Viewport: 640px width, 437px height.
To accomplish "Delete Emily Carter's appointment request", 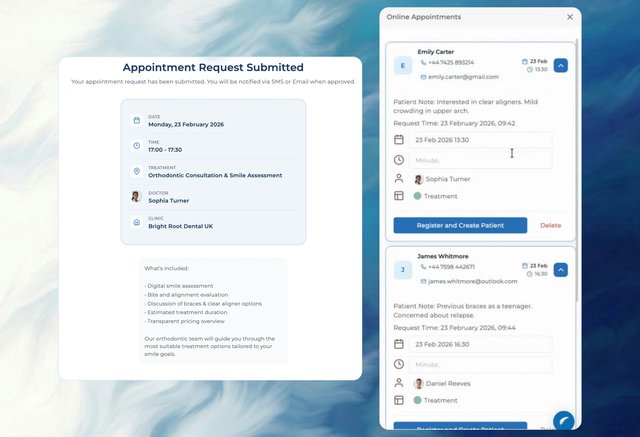I will tap(550, 225).
